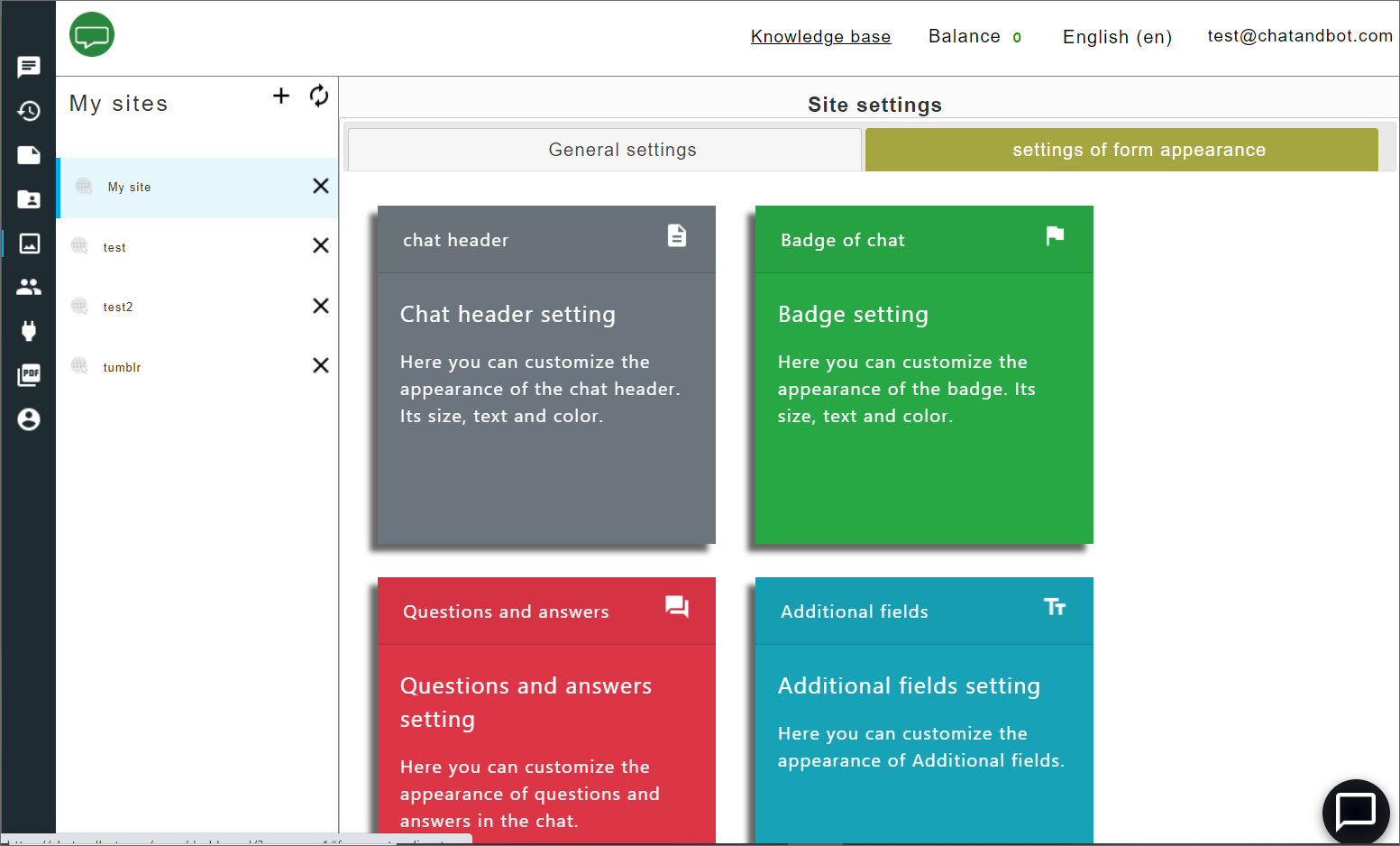The height and width of the screenshot is (846, 1400).
Task: Select 'test' in sites list
Action: [x=197, y=247]
